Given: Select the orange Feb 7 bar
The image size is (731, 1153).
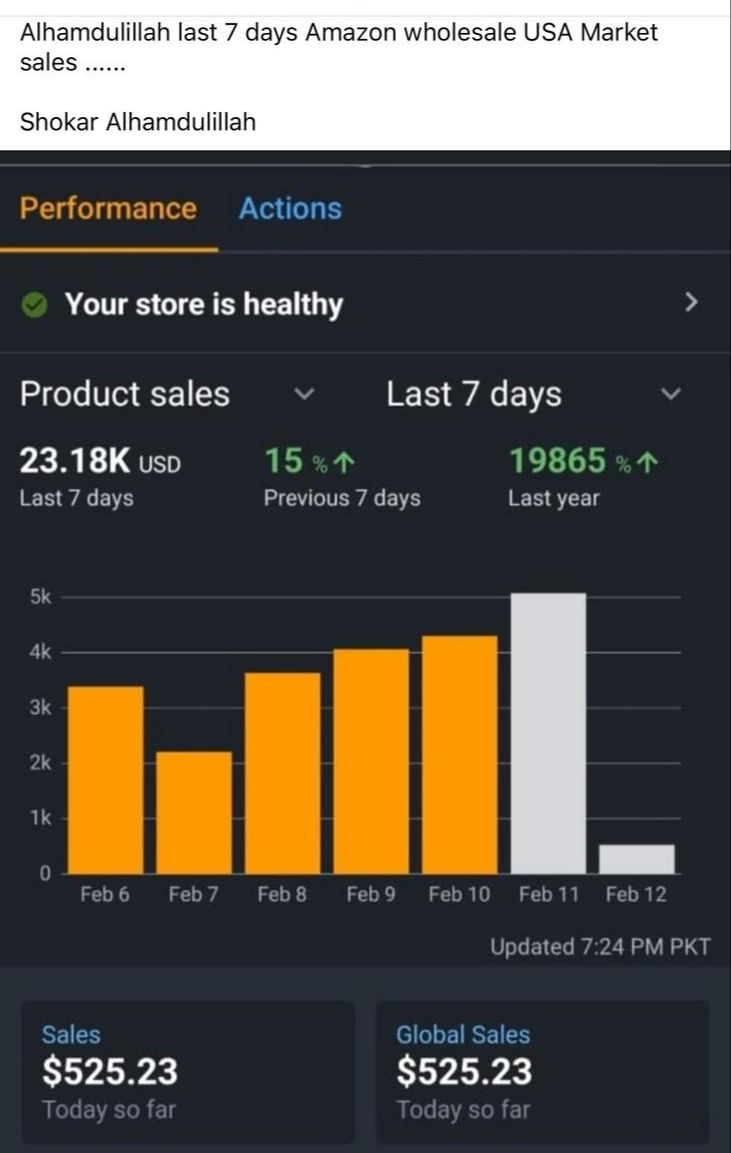Looking at the screenshot, I should (194, 812).
